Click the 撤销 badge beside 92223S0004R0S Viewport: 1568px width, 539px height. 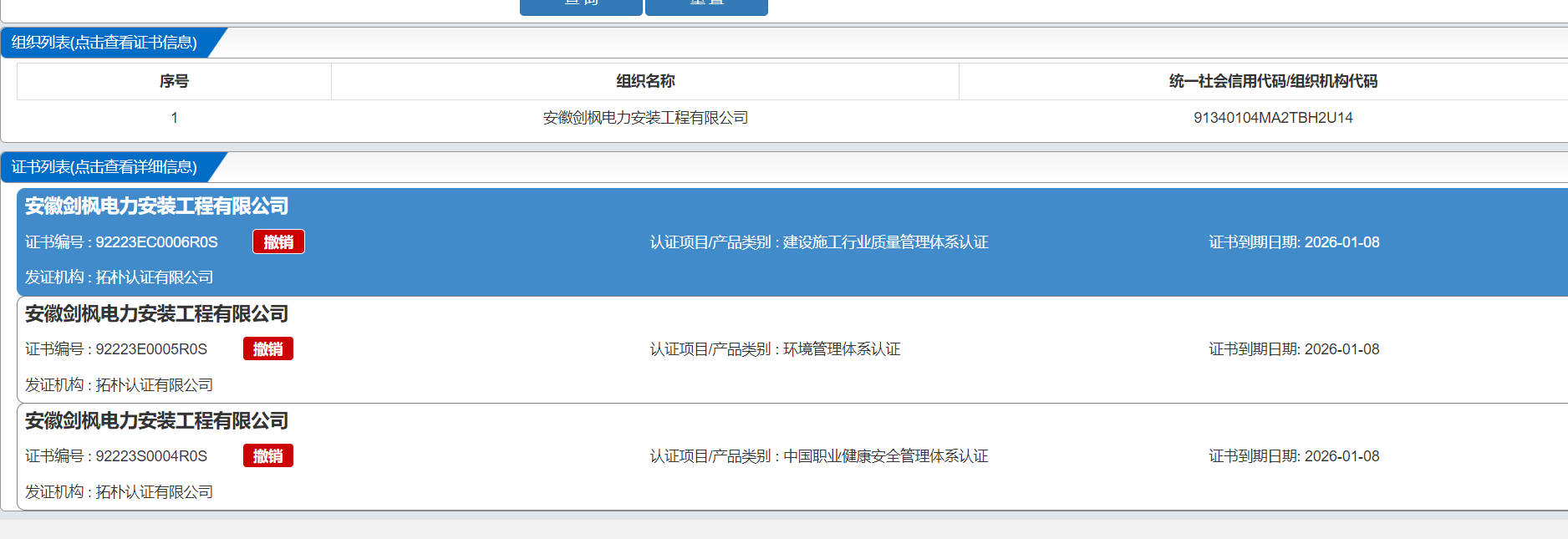268,455
